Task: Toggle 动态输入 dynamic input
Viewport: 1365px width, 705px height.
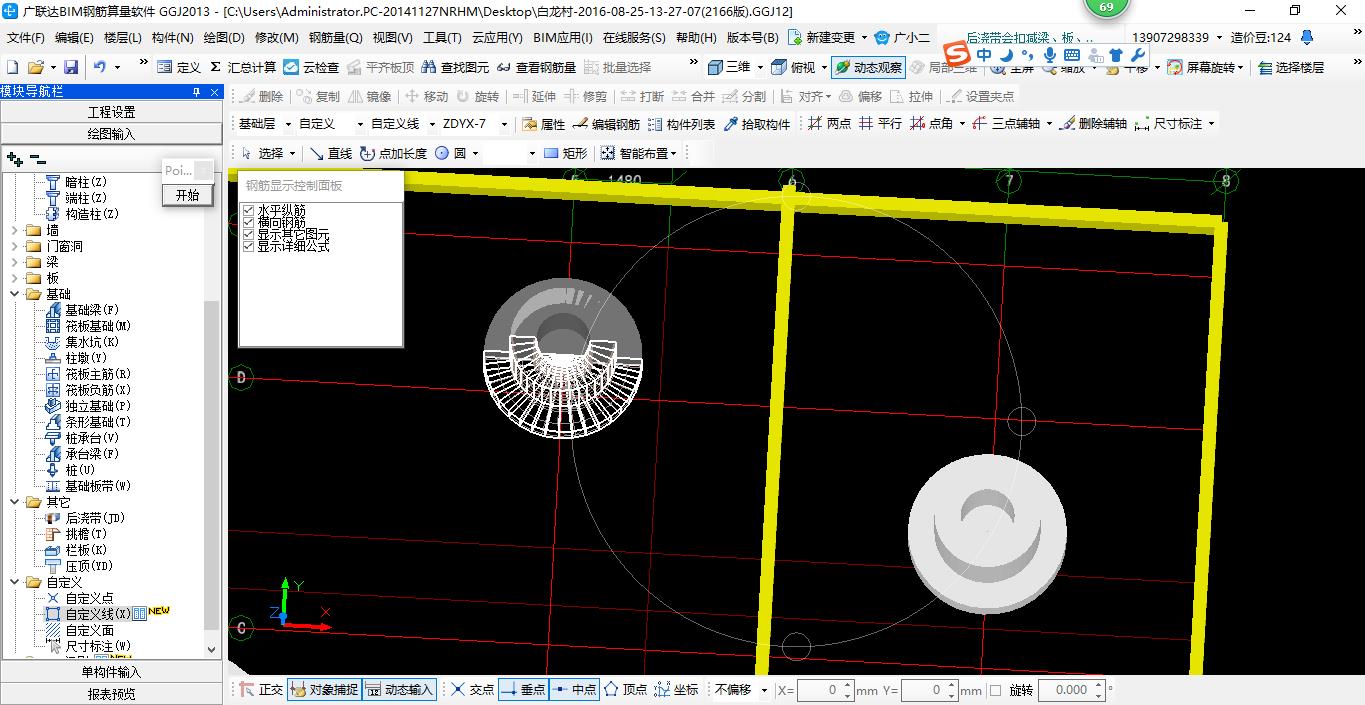Action: (x=399, y=689)
